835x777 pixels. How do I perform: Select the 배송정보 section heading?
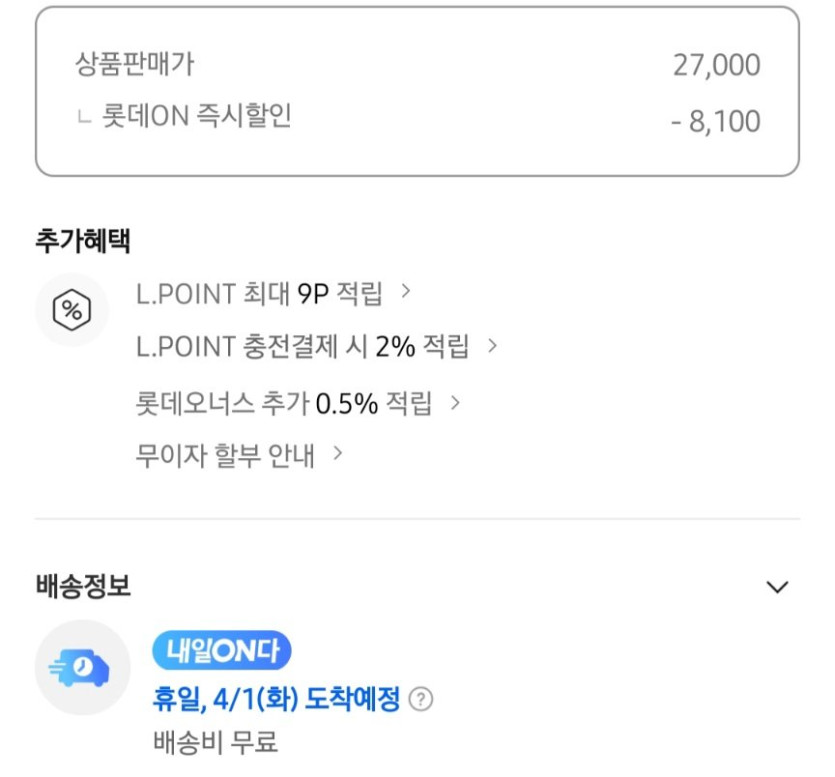pyautogui.click(x=83, y=587)
